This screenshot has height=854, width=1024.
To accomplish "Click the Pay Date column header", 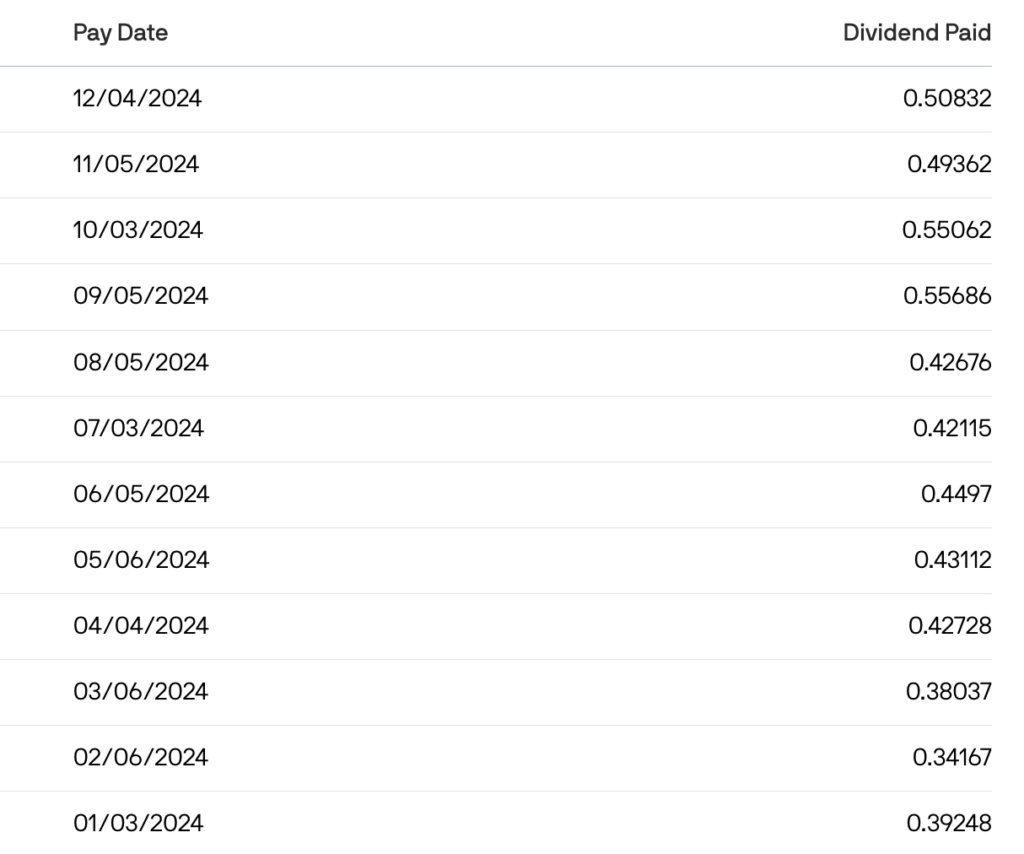I will tap(120, 33).
